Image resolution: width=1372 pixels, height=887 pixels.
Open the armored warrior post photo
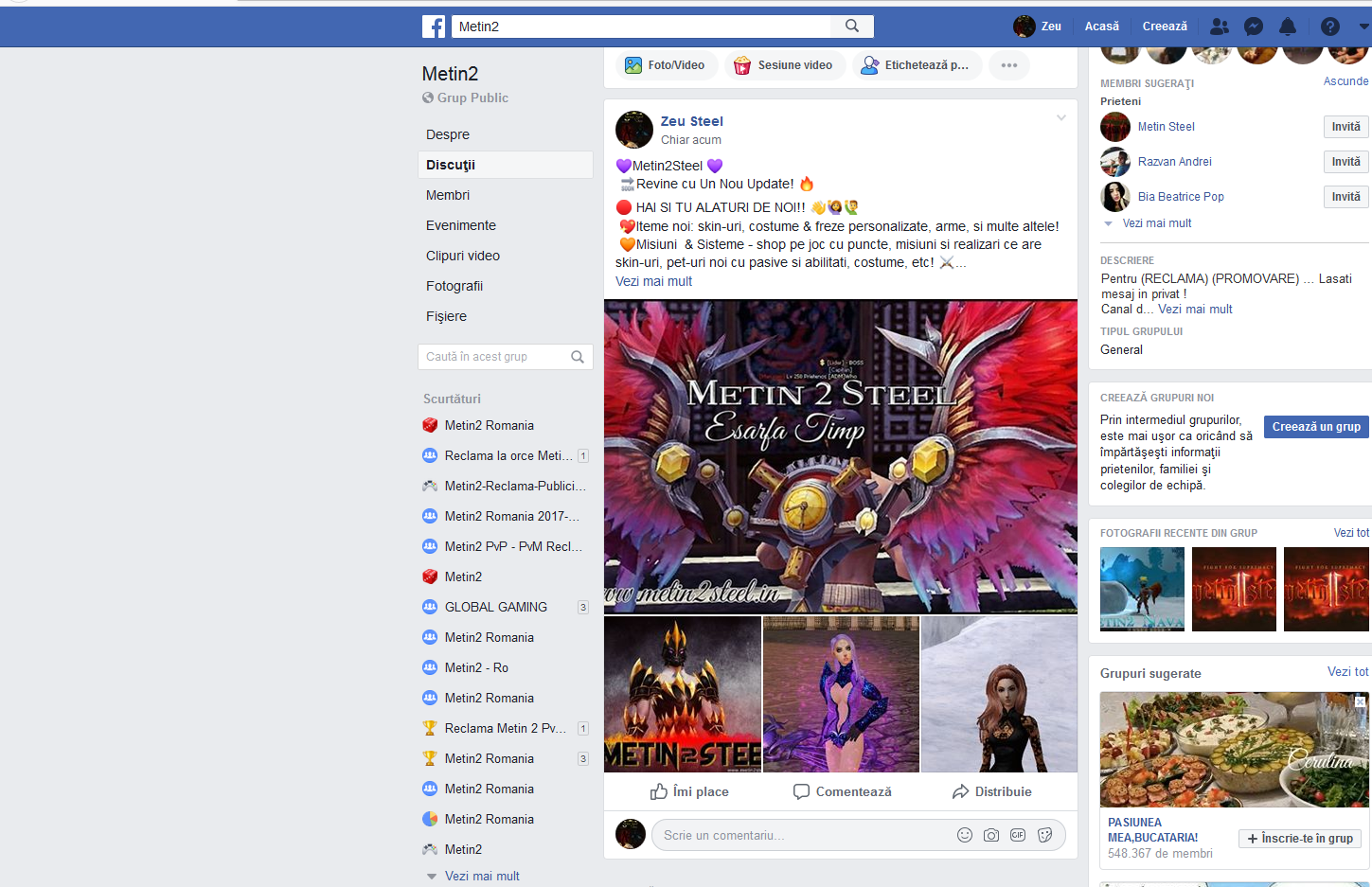tap(683, 694)
